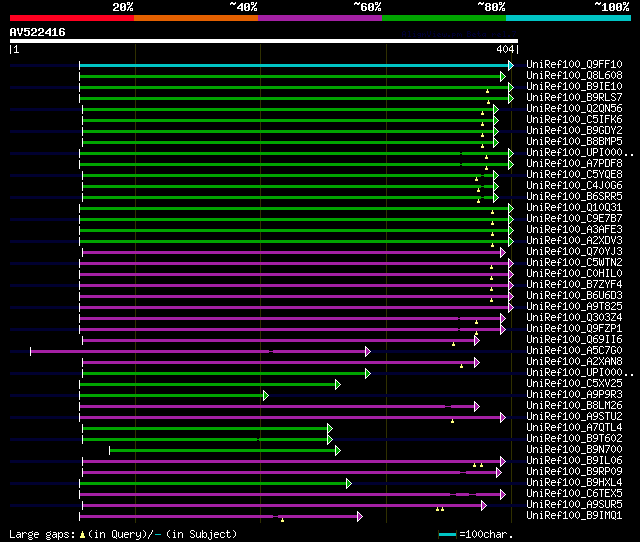The height and width of the screenshot is (542, 640).
Task: Click the UniRef100_C4J0G6 label
Action: pos(574,186)
